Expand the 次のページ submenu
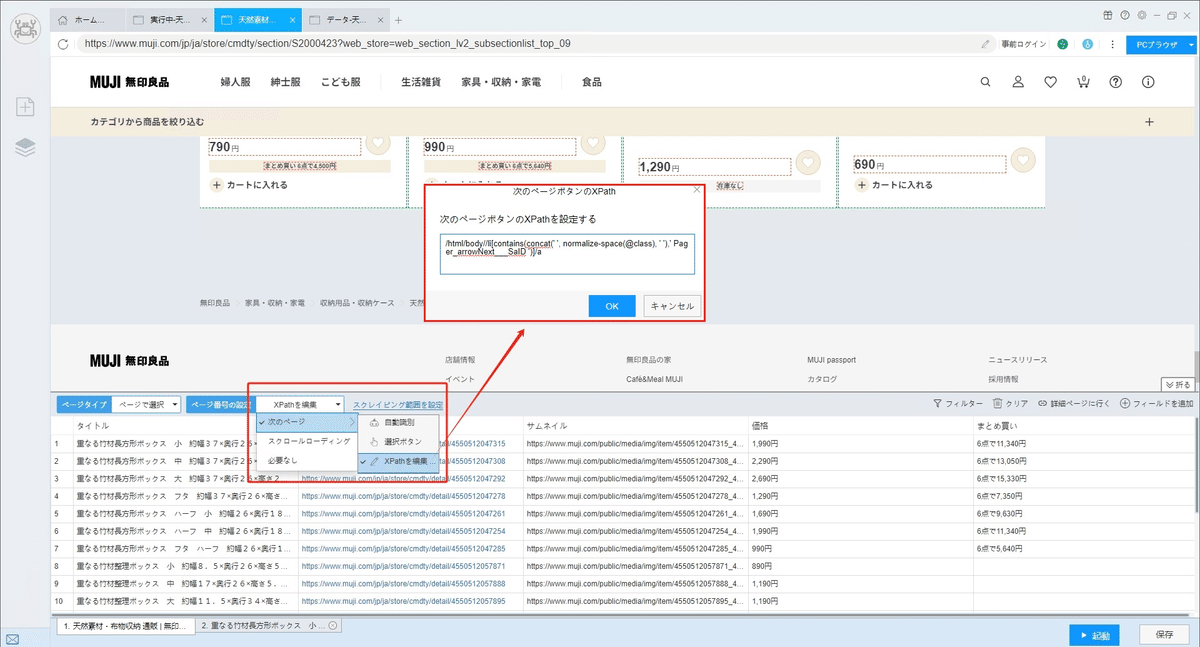1200x647 pixels. [x=306, y=423]
